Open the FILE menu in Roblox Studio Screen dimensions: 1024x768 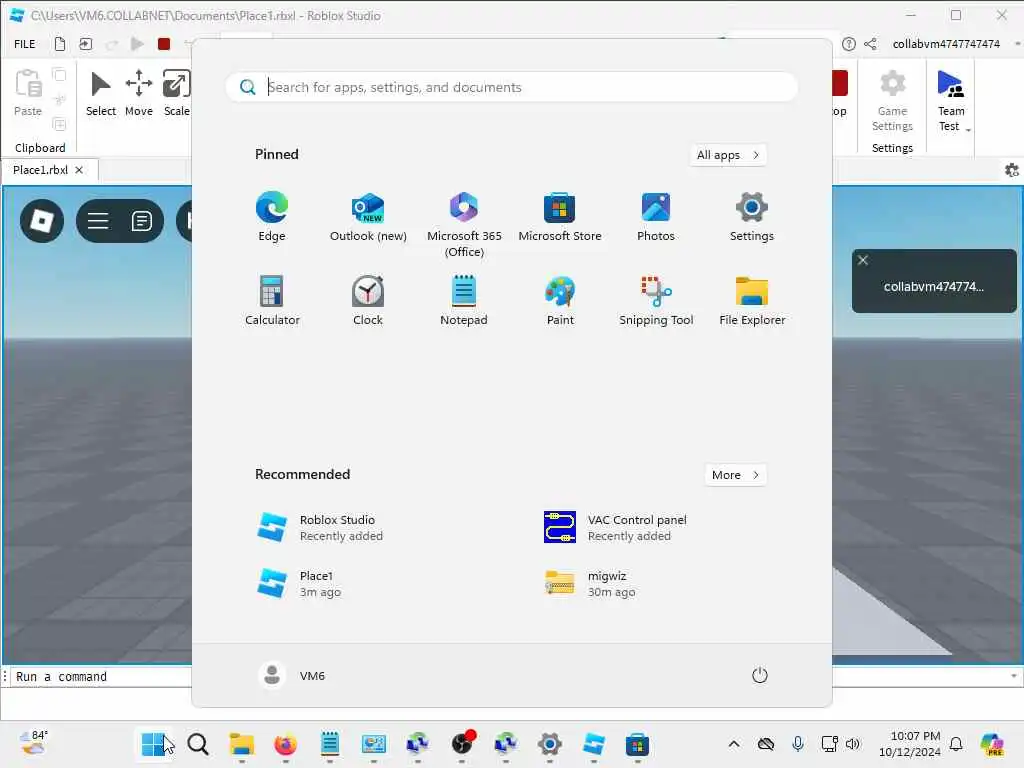click(x=25, y=44)
